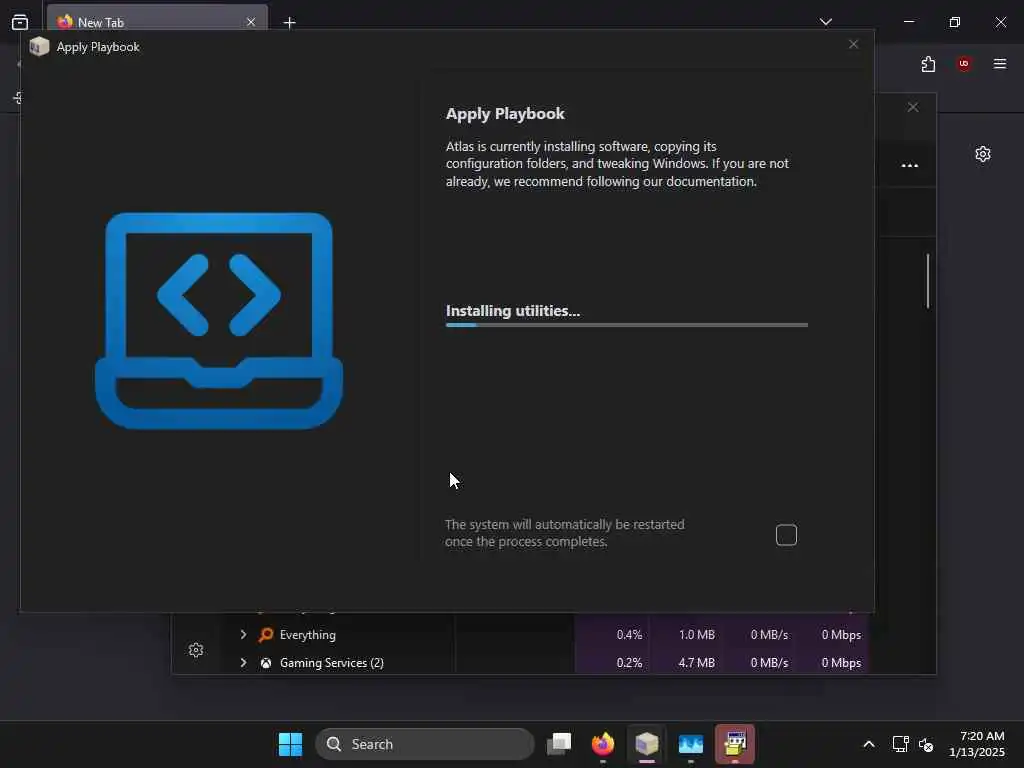Open the list all tabs dropdown arrow
The height and width of the screenshot is (768, 1024).
click(x=825, y=22)
